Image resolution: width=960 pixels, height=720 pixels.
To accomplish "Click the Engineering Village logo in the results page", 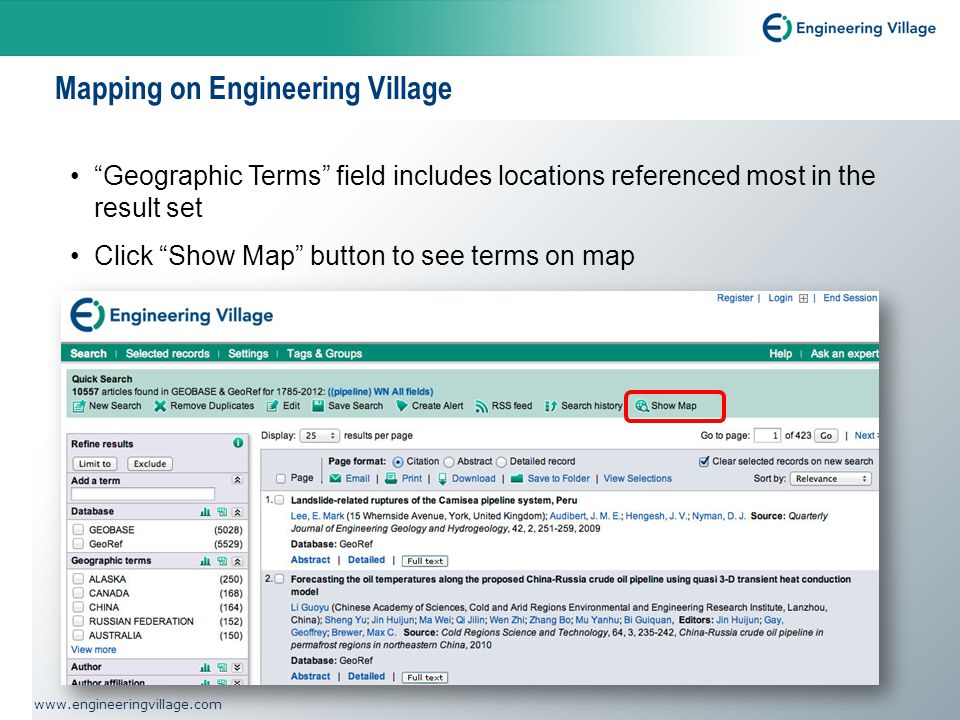I will [172, 315].
